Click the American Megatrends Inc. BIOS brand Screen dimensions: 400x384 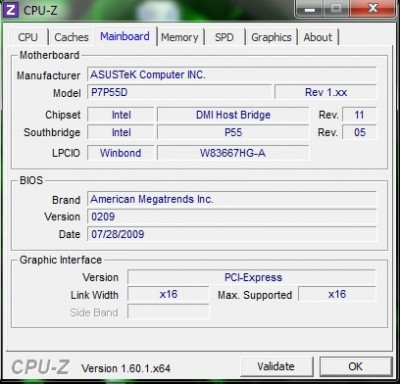tap(232, 199)
